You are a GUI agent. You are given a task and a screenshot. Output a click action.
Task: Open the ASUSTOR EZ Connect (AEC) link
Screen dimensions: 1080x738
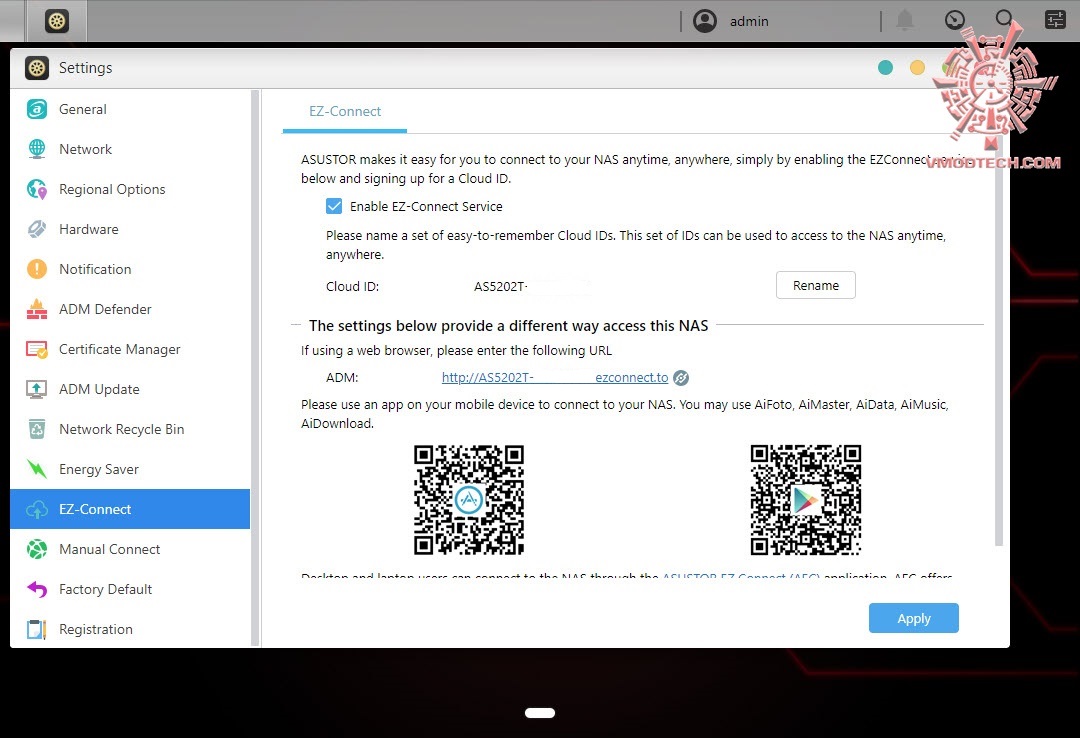coord(740,575)
